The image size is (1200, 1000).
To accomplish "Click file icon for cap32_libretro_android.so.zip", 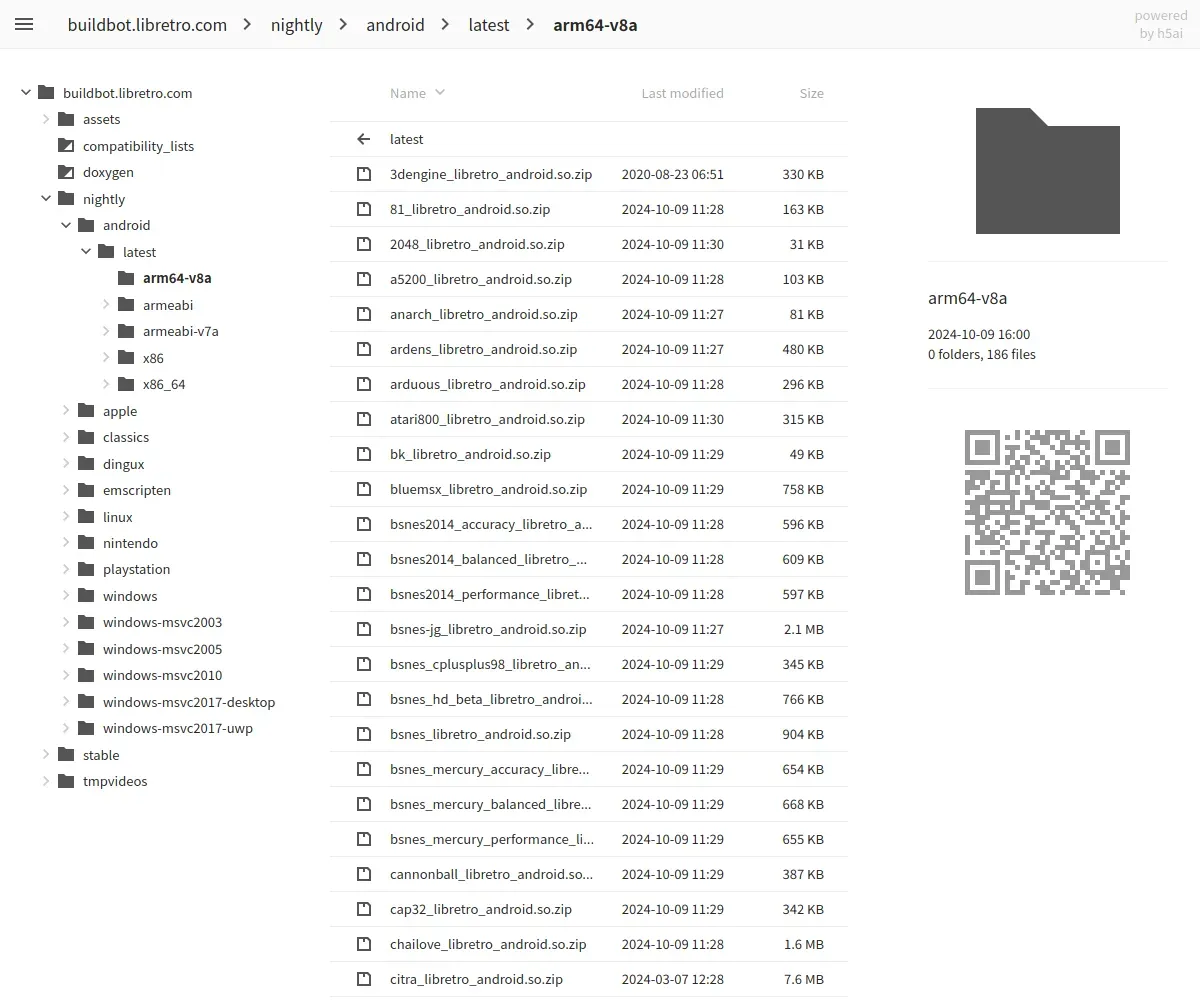I will (364, 909).
